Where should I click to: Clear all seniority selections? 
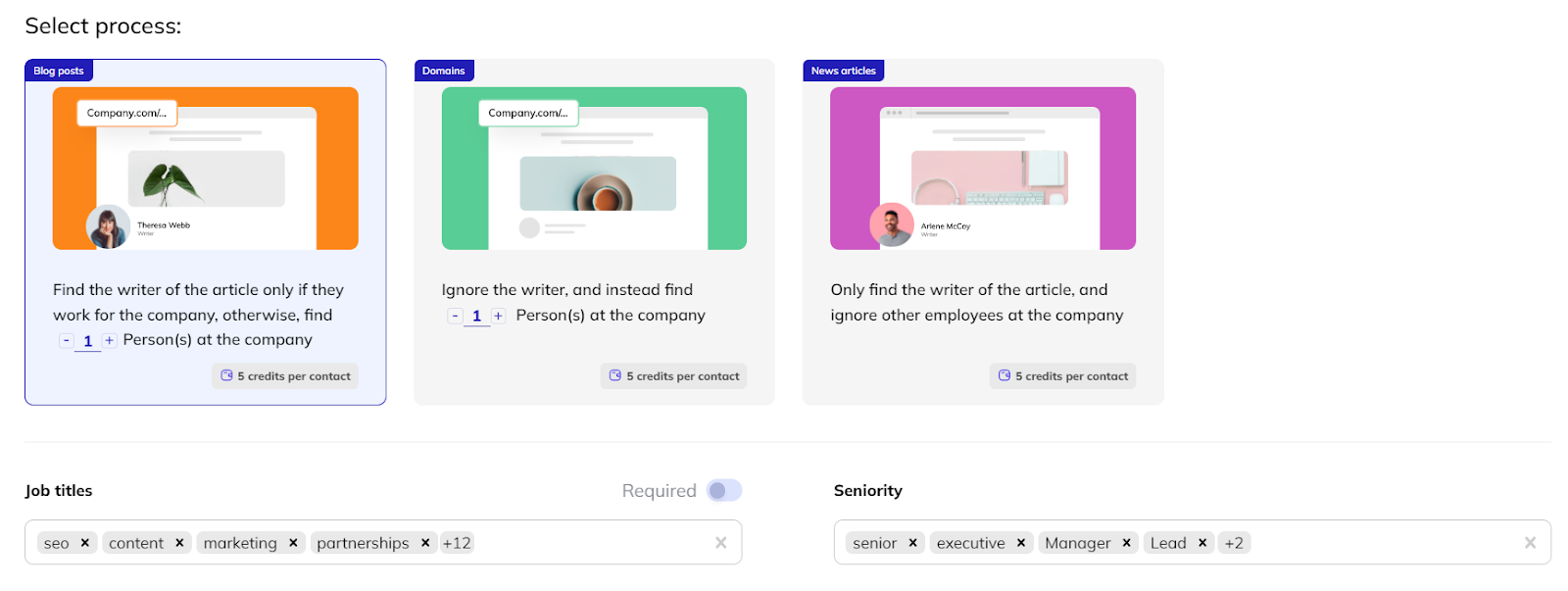coord(1530,543)
